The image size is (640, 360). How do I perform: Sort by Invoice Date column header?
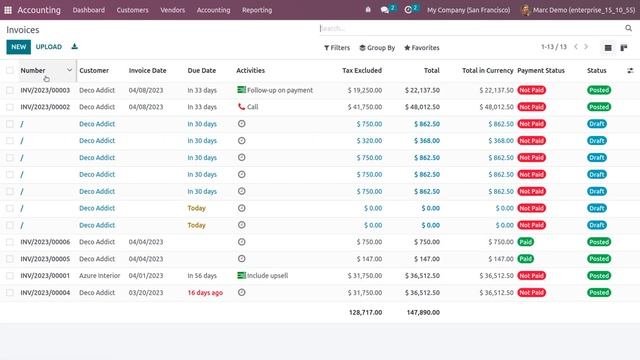coord(147,71)
